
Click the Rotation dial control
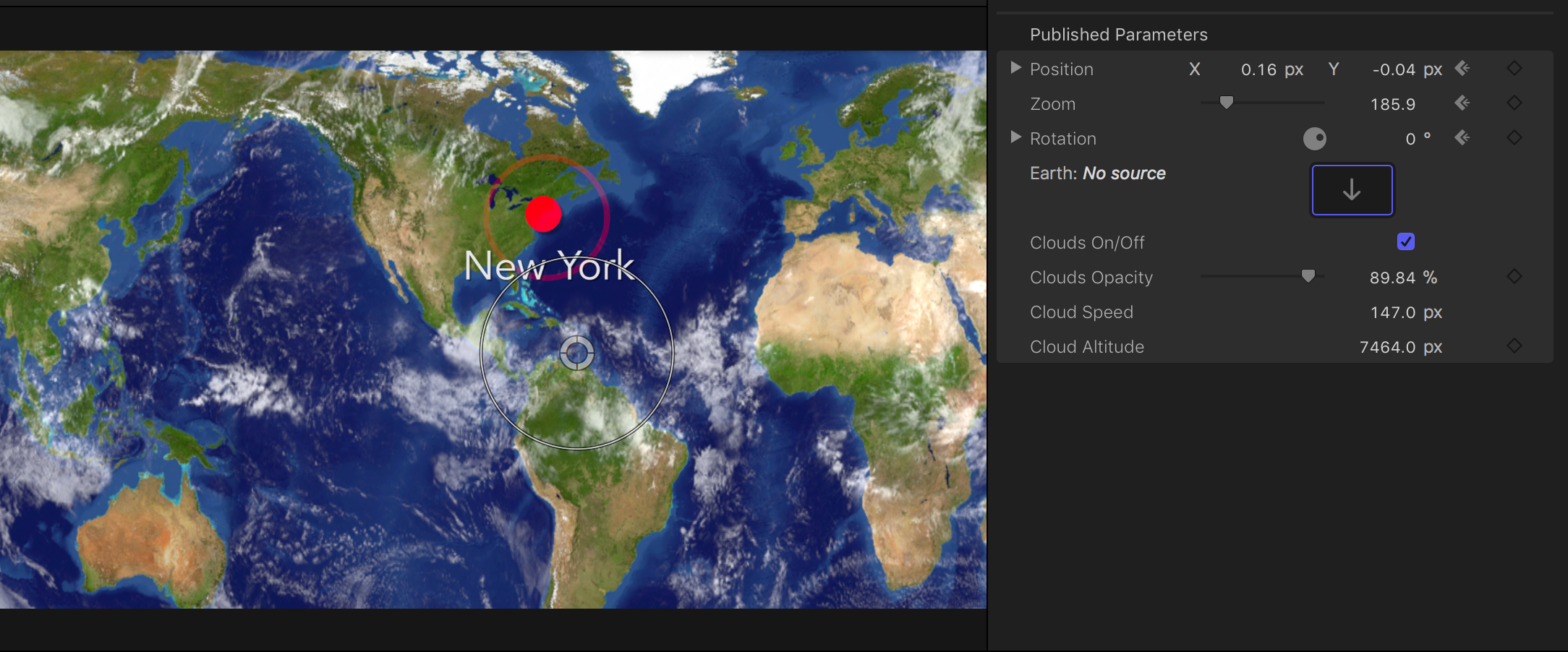point(1316,138)
